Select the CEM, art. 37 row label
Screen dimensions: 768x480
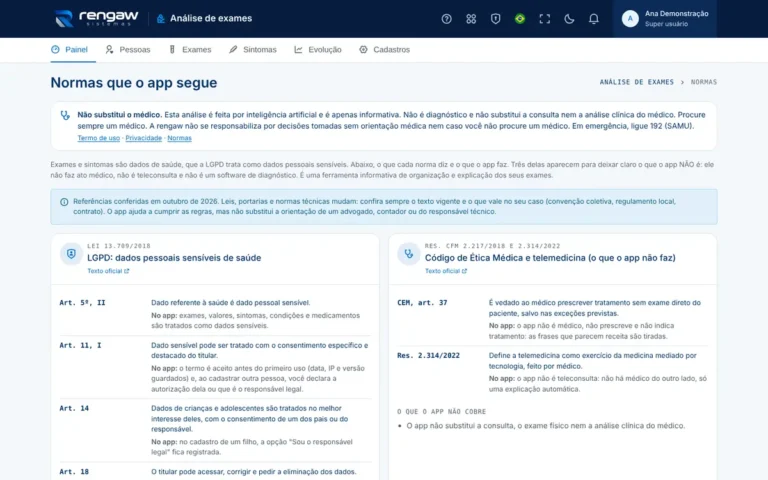(x=422, y=303)
